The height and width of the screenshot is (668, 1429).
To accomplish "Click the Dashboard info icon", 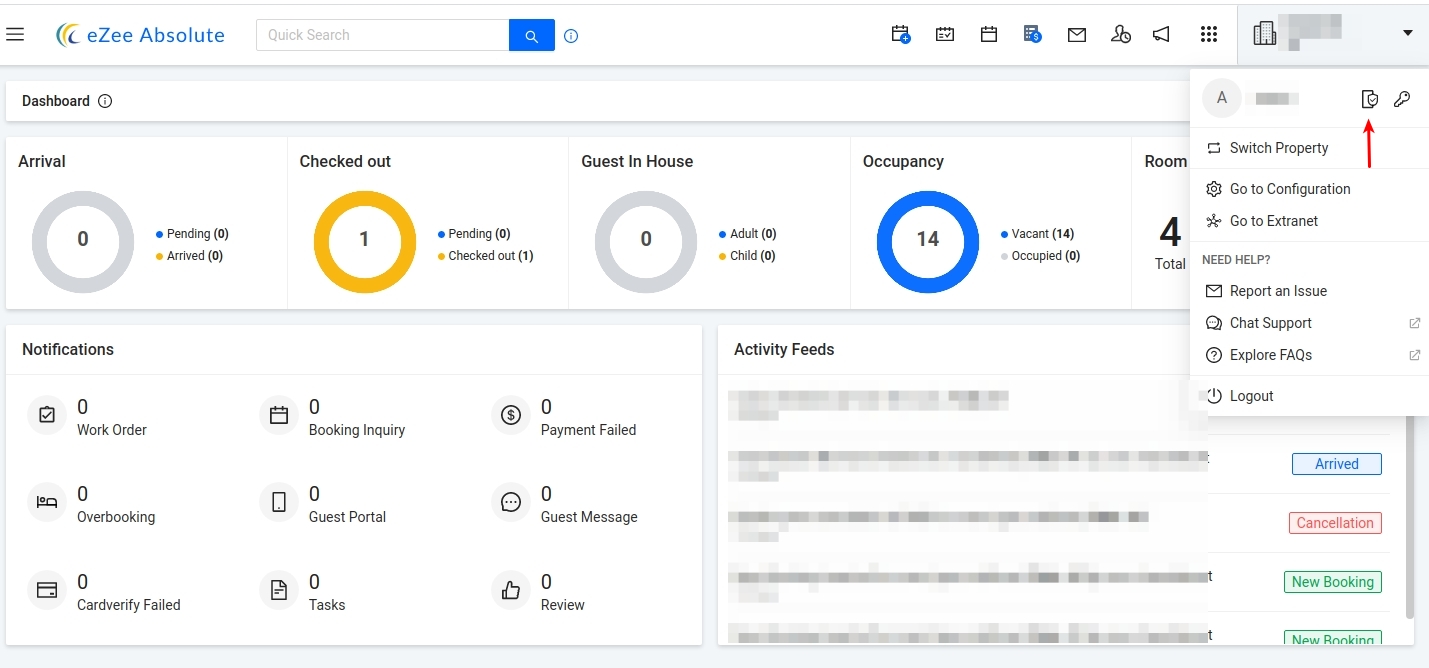I will (105, 101).
